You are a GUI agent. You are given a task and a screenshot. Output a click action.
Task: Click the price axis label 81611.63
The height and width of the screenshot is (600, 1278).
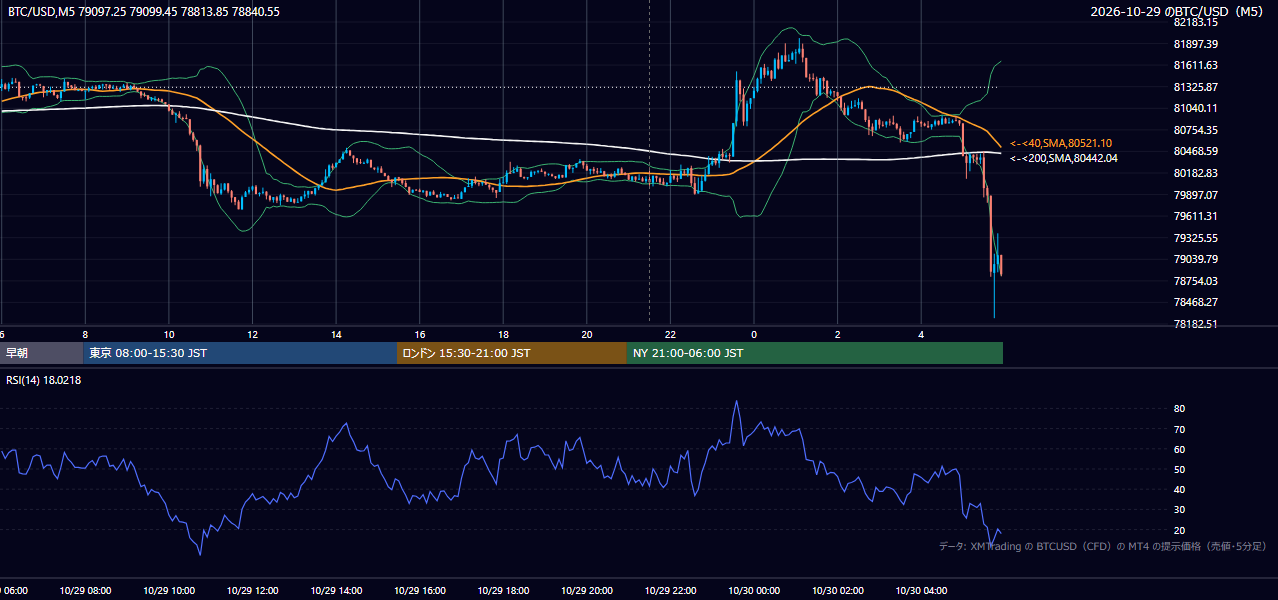click(1195, 65)
